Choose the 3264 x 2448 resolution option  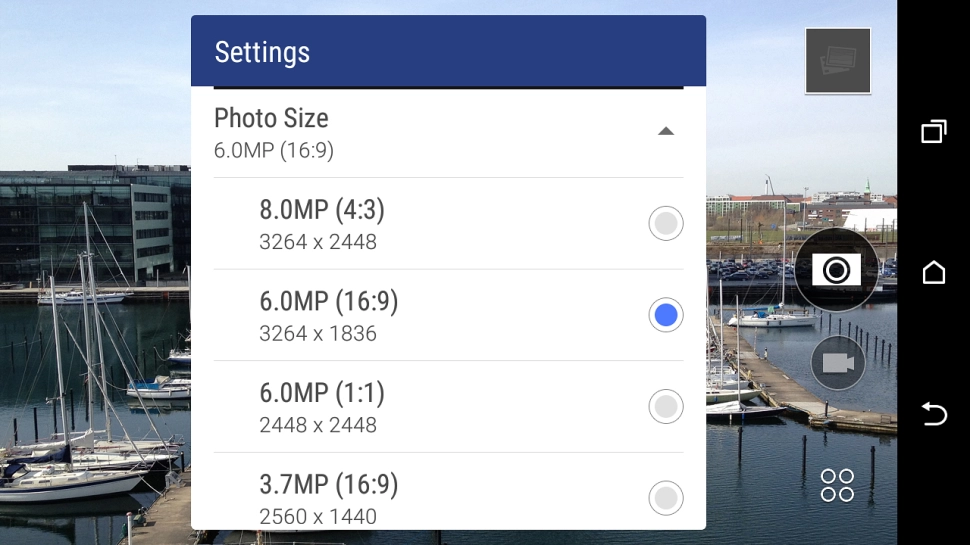coord(318,242)
